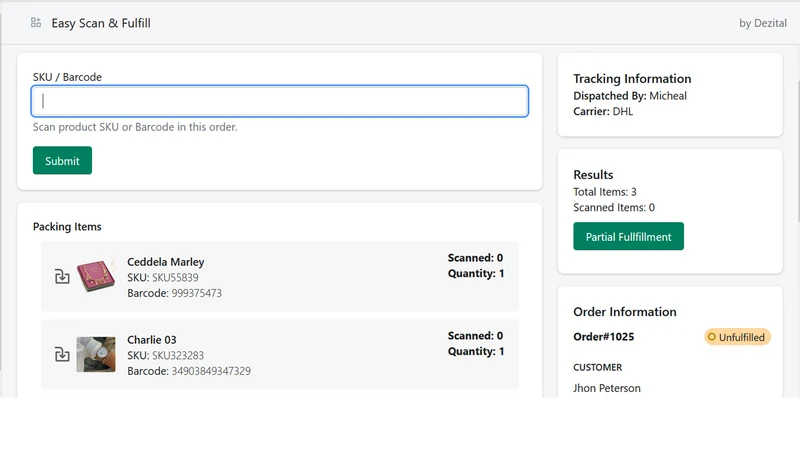Click the Partial Fullfillment button
800x450 pixels.
628,237
